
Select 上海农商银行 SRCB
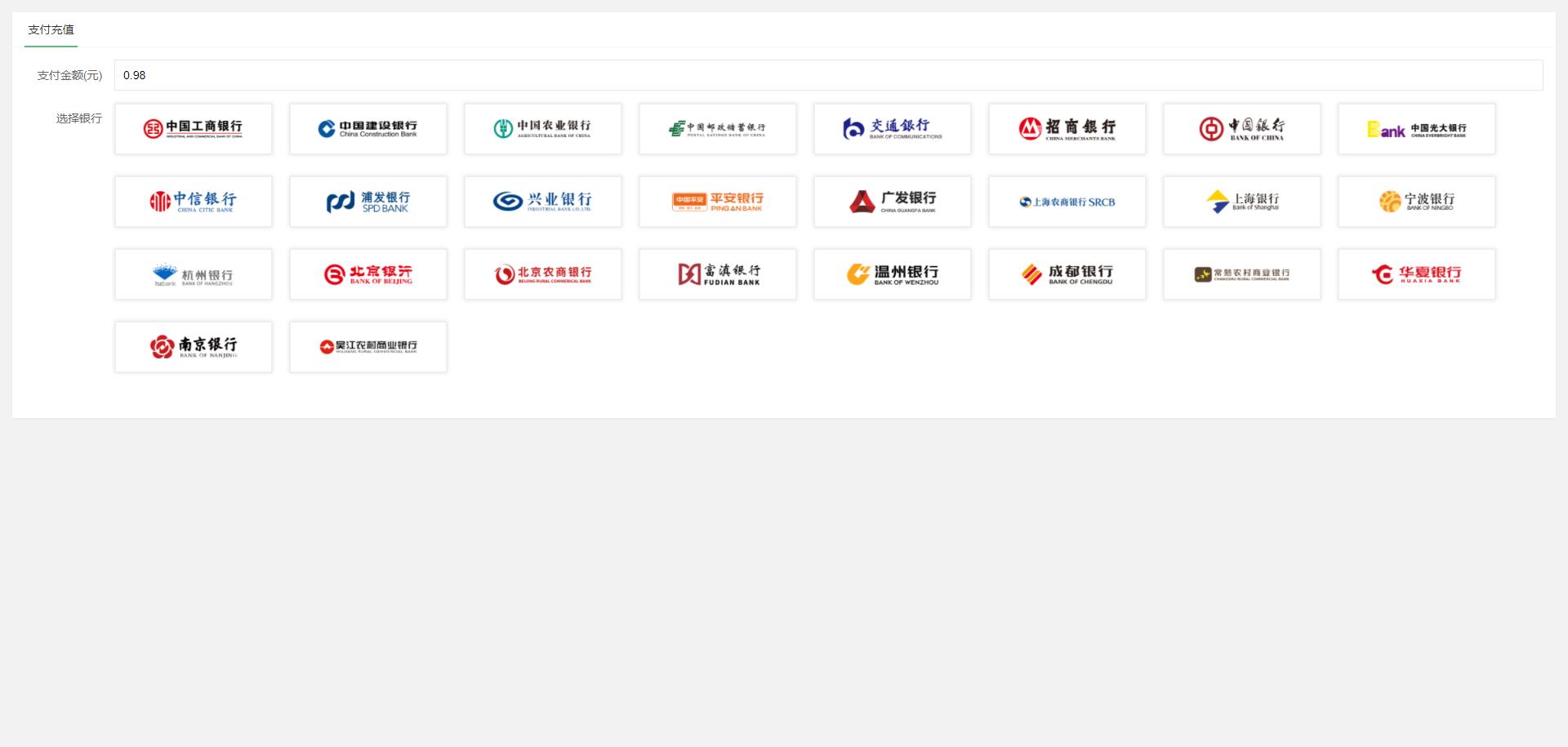[x=1067, y=202]
